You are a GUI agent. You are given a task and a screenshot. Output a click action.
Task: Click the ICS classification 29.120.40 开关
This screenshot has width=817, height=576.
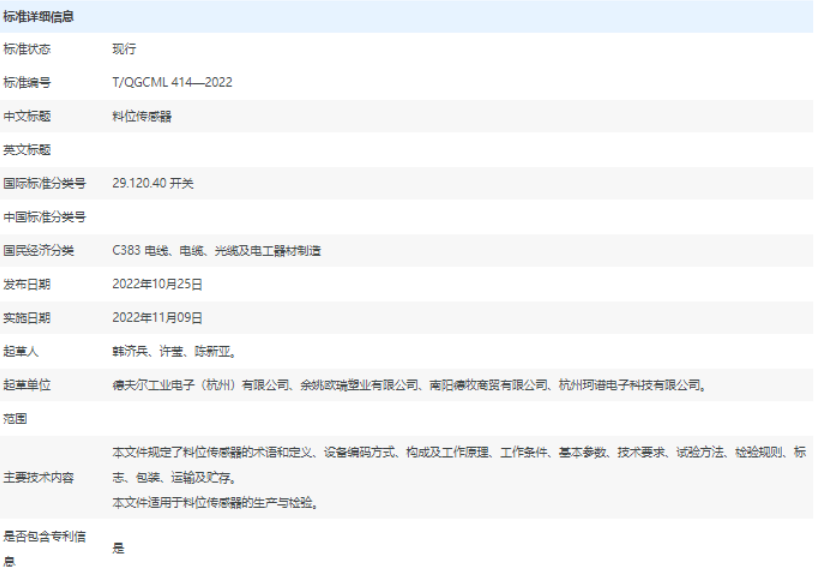coord(153,184)
